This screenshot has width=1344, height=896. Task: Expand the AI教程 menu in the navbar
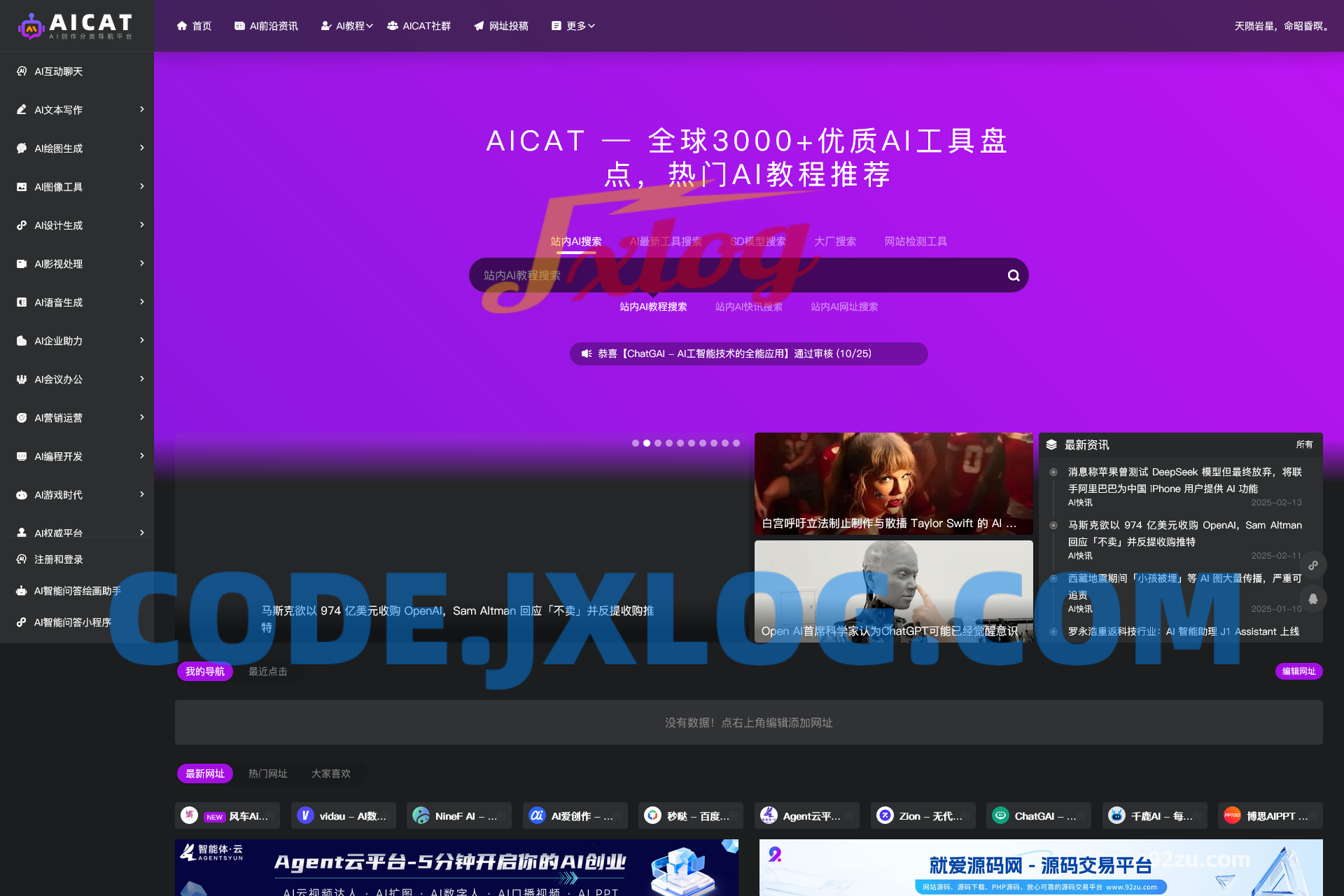pos(346,25)
